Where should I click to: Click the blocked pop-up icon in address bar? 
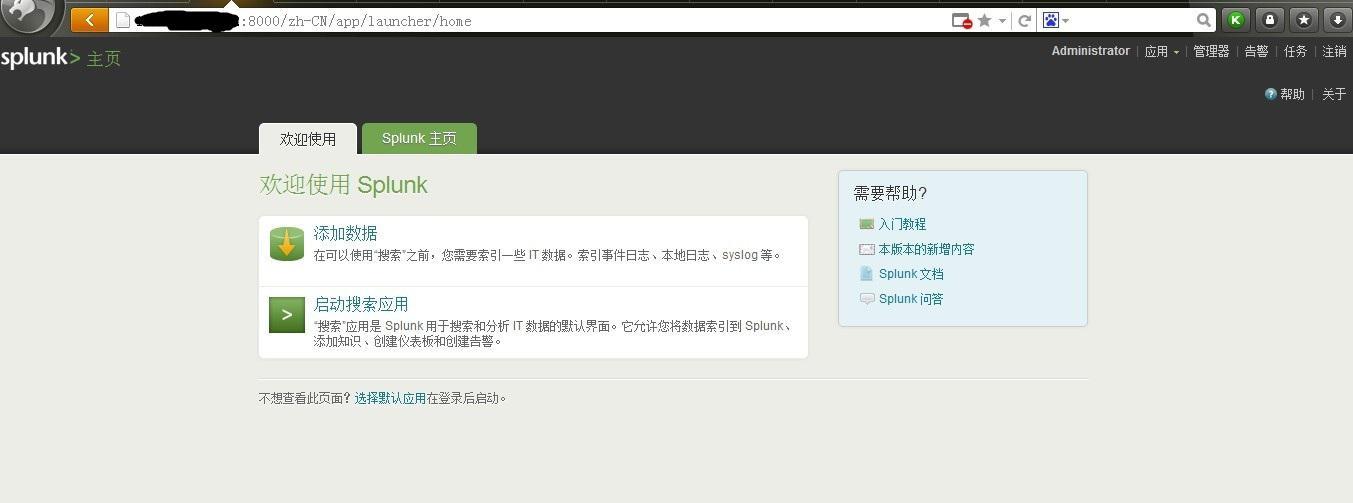pos(962,20)
